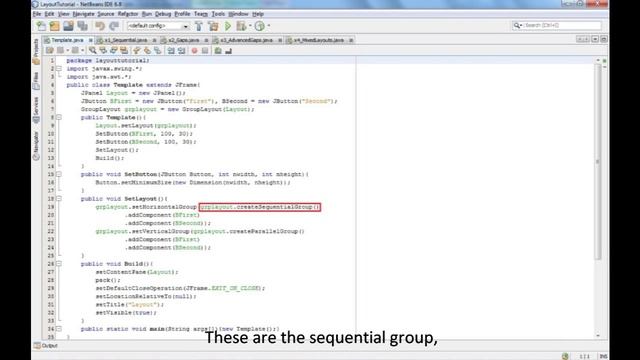Open the search magnifier dropdown
The image size is (640, 360).
pyautogui.click(x=518, y=25)
